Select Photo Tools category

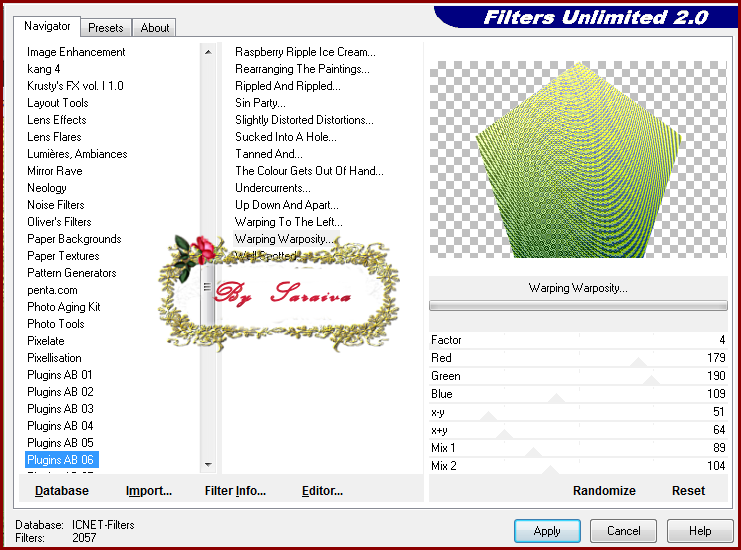[56, 324]
